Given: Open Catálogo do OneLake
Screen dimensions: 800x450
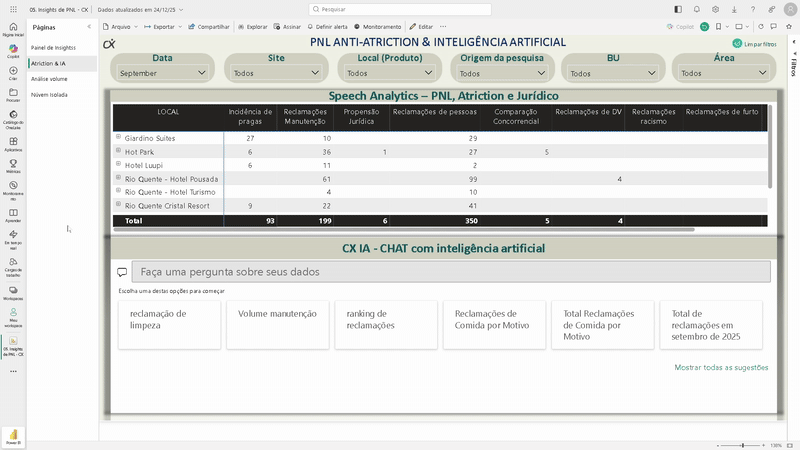Looking at the screenshot, I should (13, 119).
